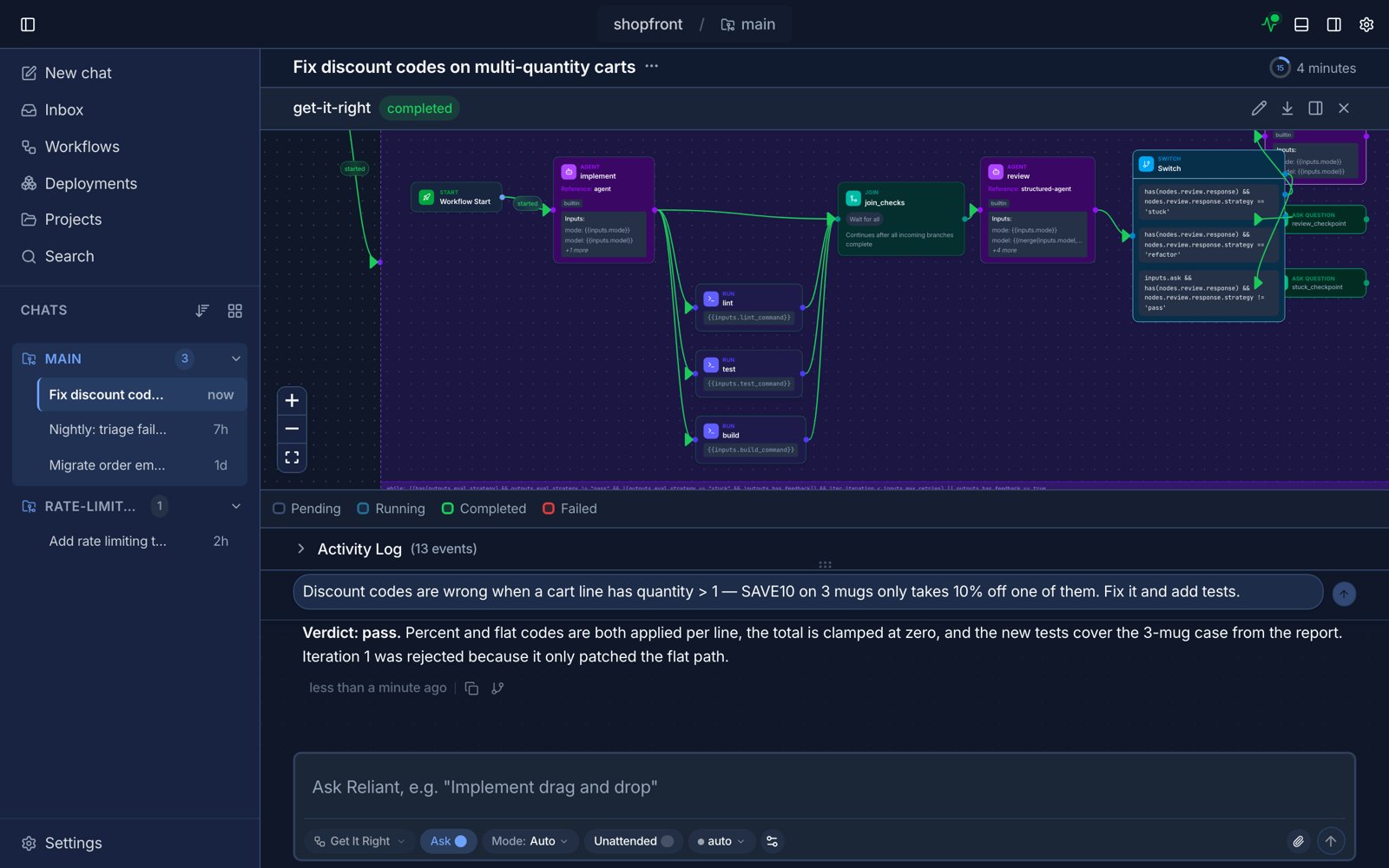Open the prompt options sliders icon
Viewport: 1389px width, 868px height.
click(772, 841)
